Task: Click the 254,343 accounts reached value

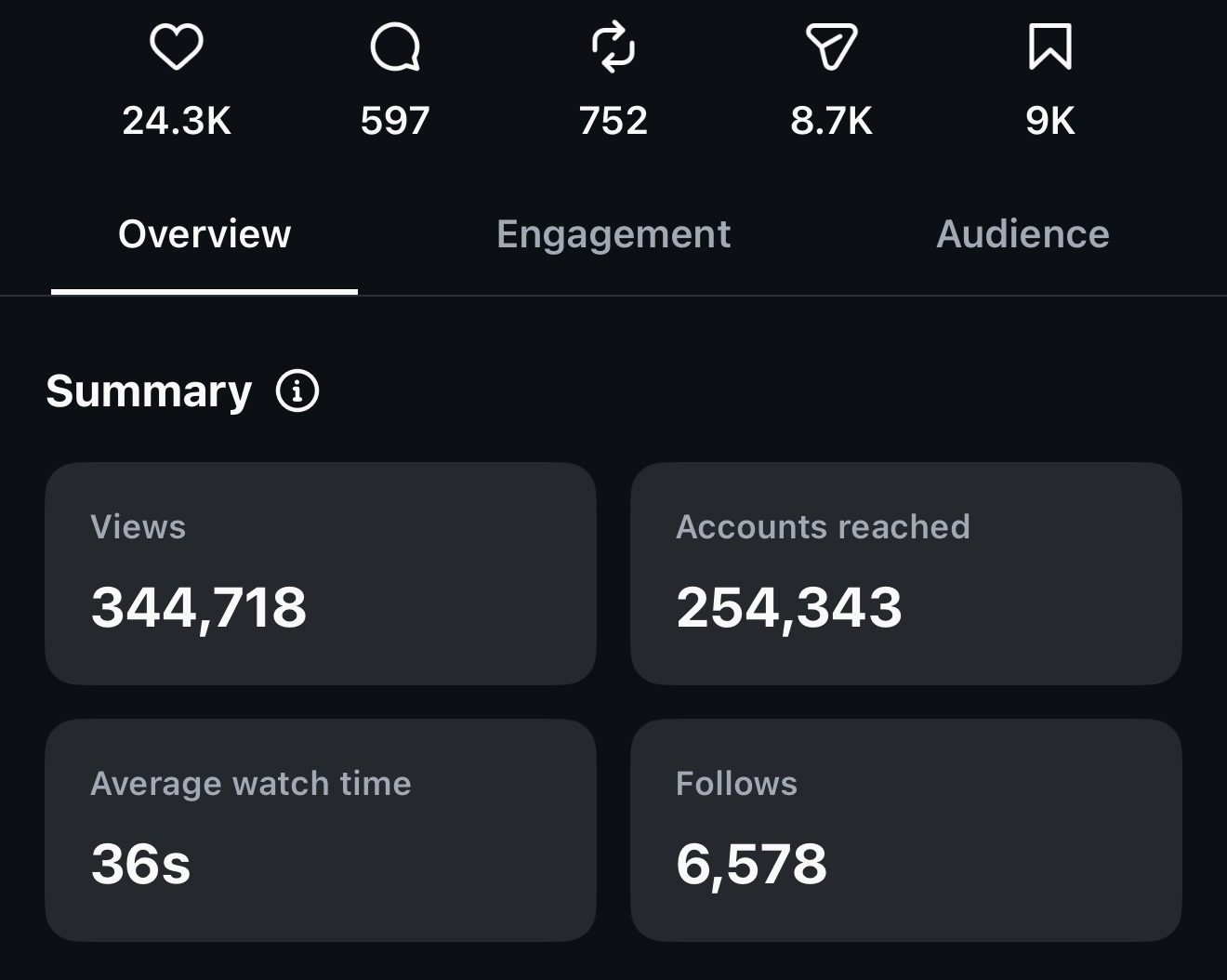Action: click(789, 608)
